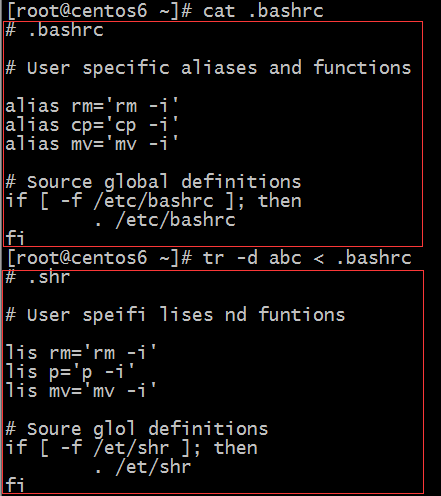Image resolution: width=441 pixels, height=496 pixels.
Task: Click the 'tr -d abc < .bashrc' command
Action: 307,258
